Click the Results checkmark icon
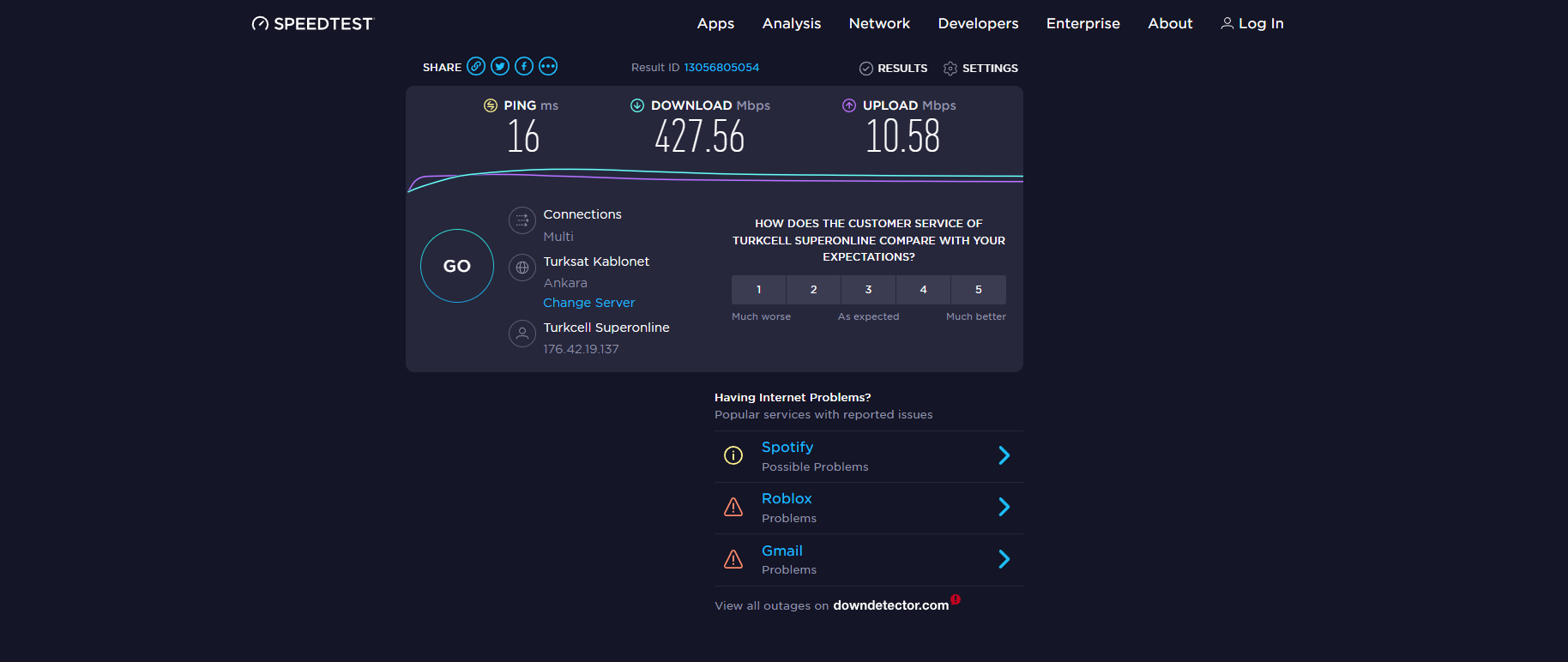This screenshot has height=662, width=1568. tap(866, 69)
